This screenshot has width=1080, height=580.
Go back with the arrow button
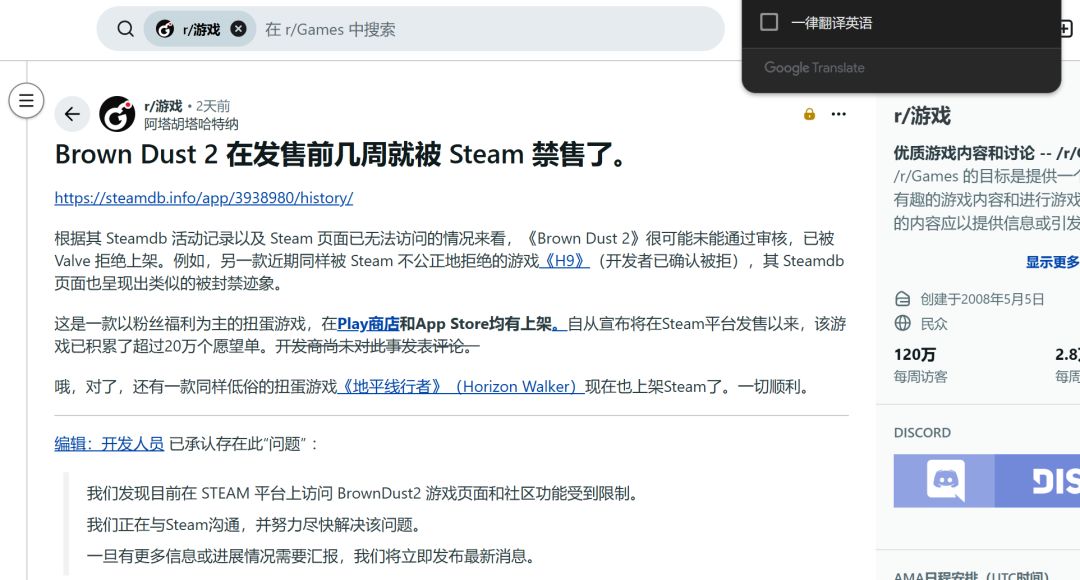tap(72, 114)
